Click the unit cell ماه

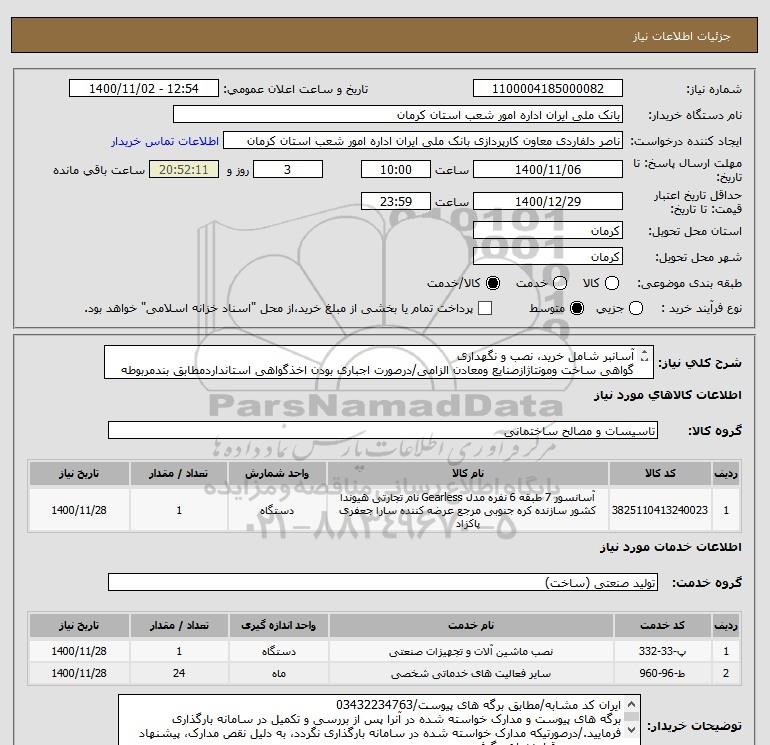point(278,673)
